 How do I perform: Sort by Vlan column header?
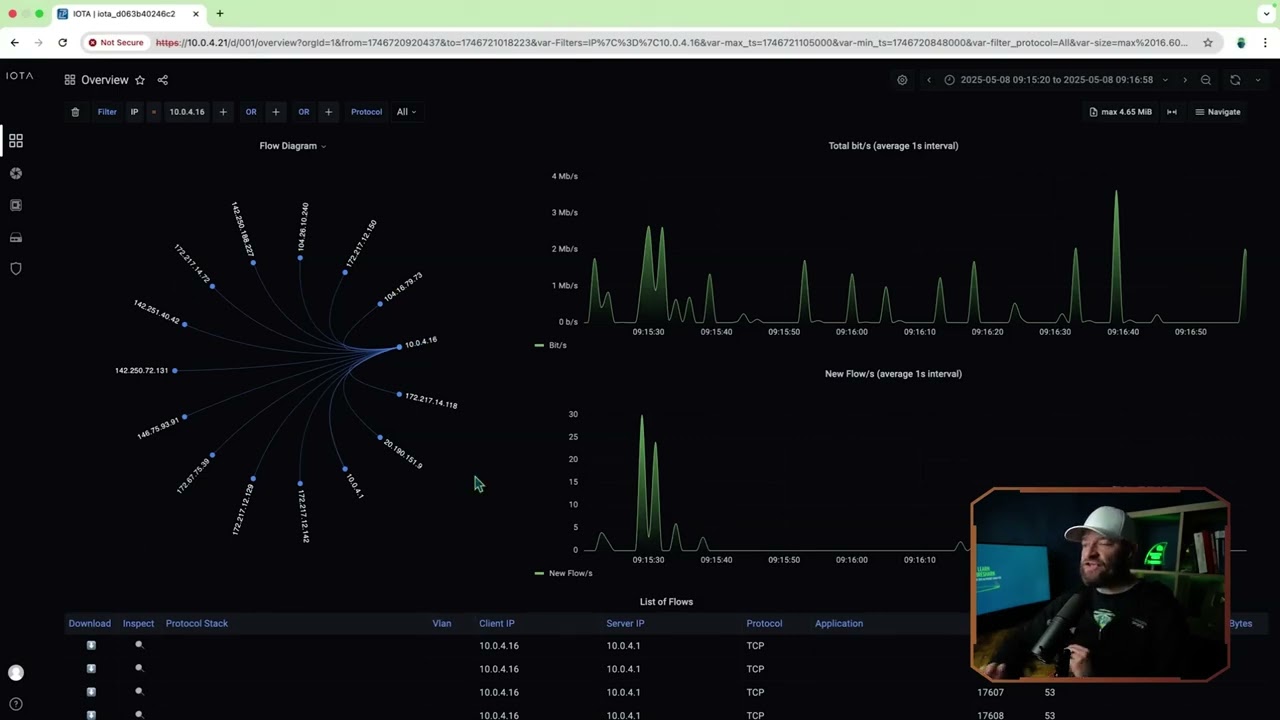(442, 624)
